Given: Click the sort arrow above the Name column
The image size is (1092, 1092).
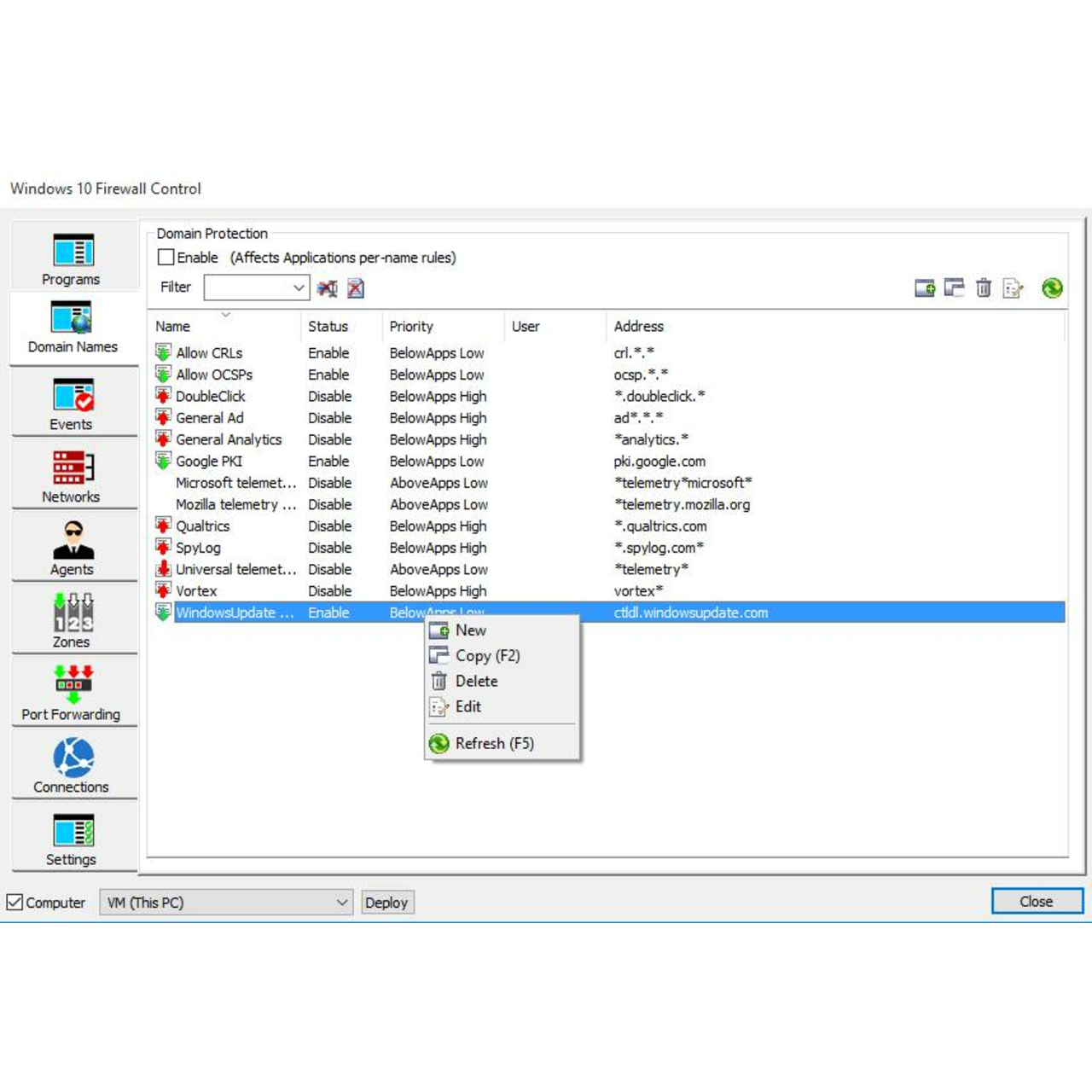Looking at the screenshot, I should pyautogui.click(x=226, y=315).
